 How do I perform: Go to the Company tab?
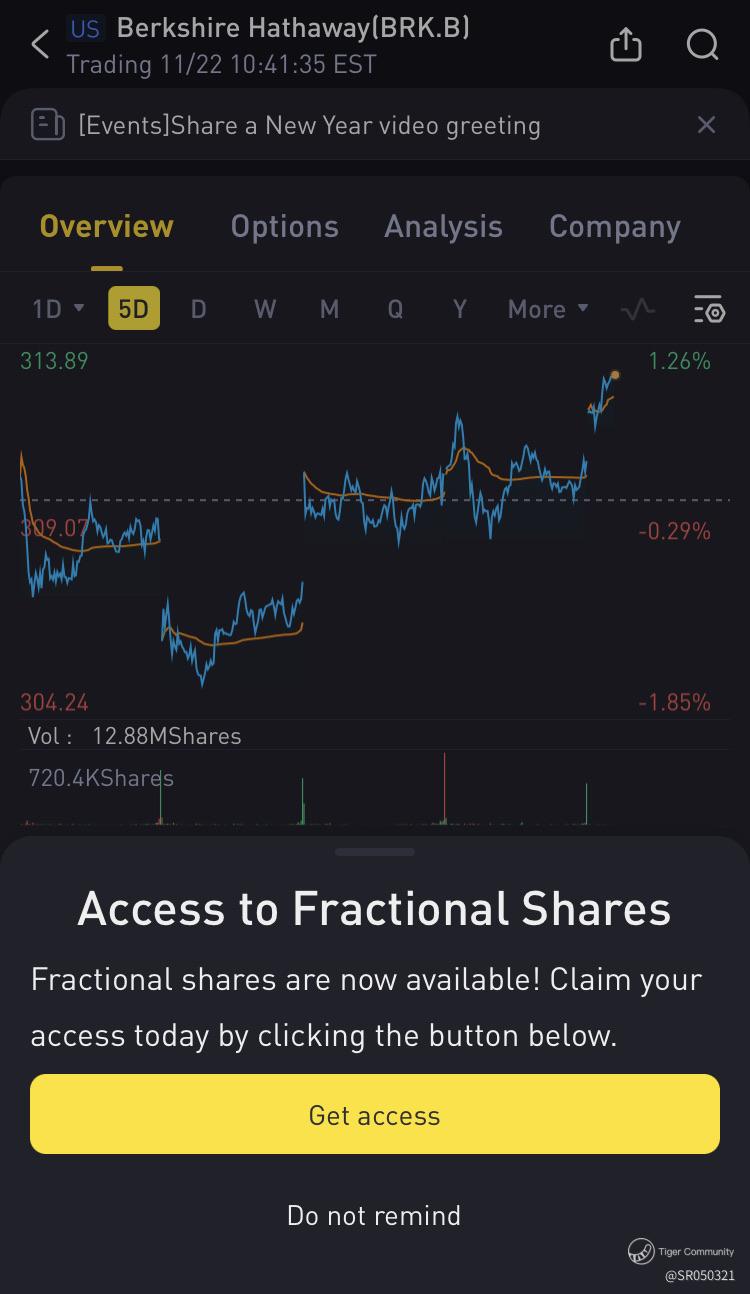(614, 226)
